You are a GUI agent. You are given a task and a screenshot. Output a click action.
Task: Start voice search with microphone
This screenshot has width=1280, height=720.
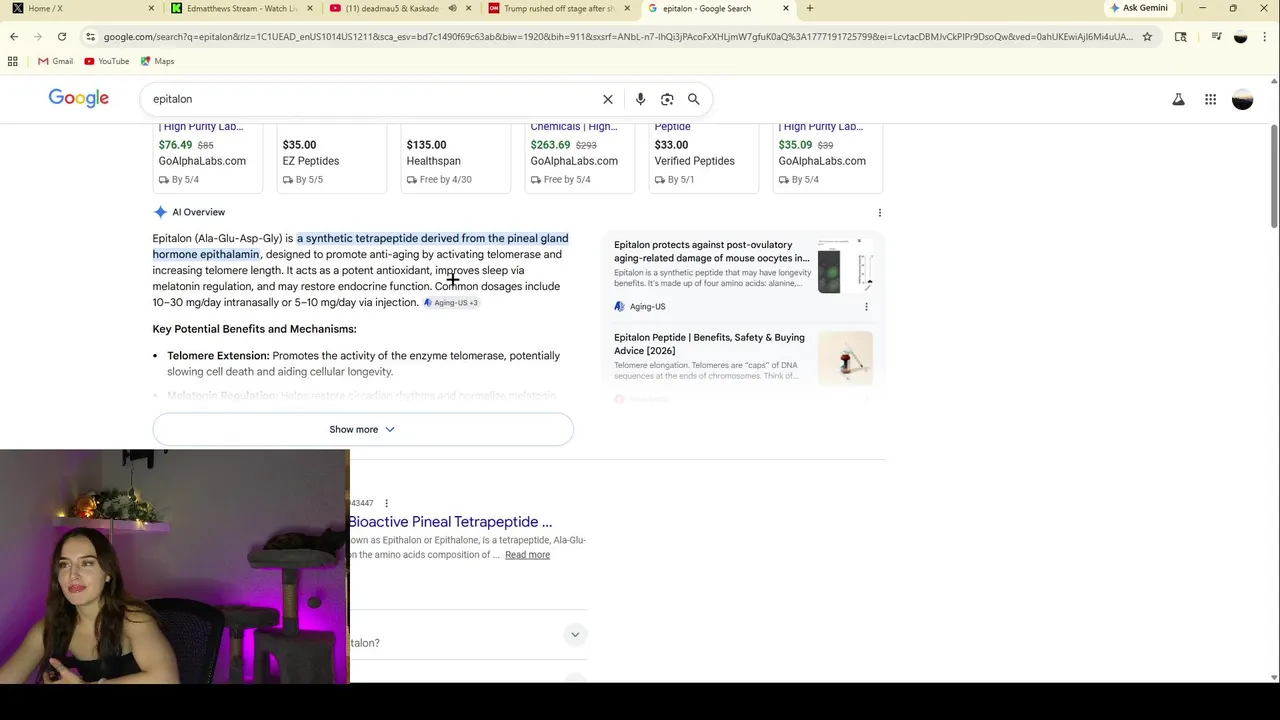[x=640, y=99]
